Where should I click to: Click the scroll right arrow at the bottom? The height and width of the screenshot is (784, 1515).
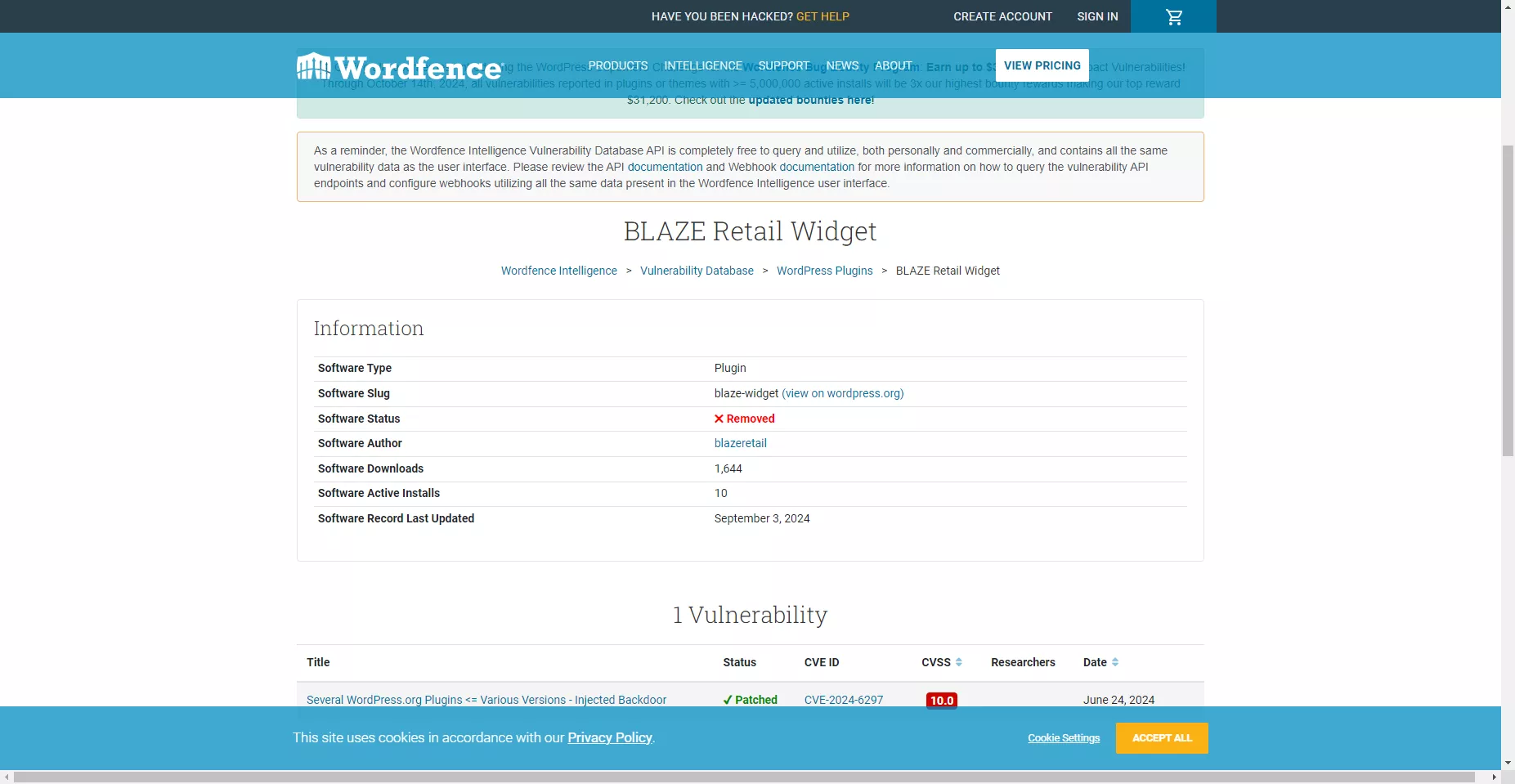point(1495,777)
